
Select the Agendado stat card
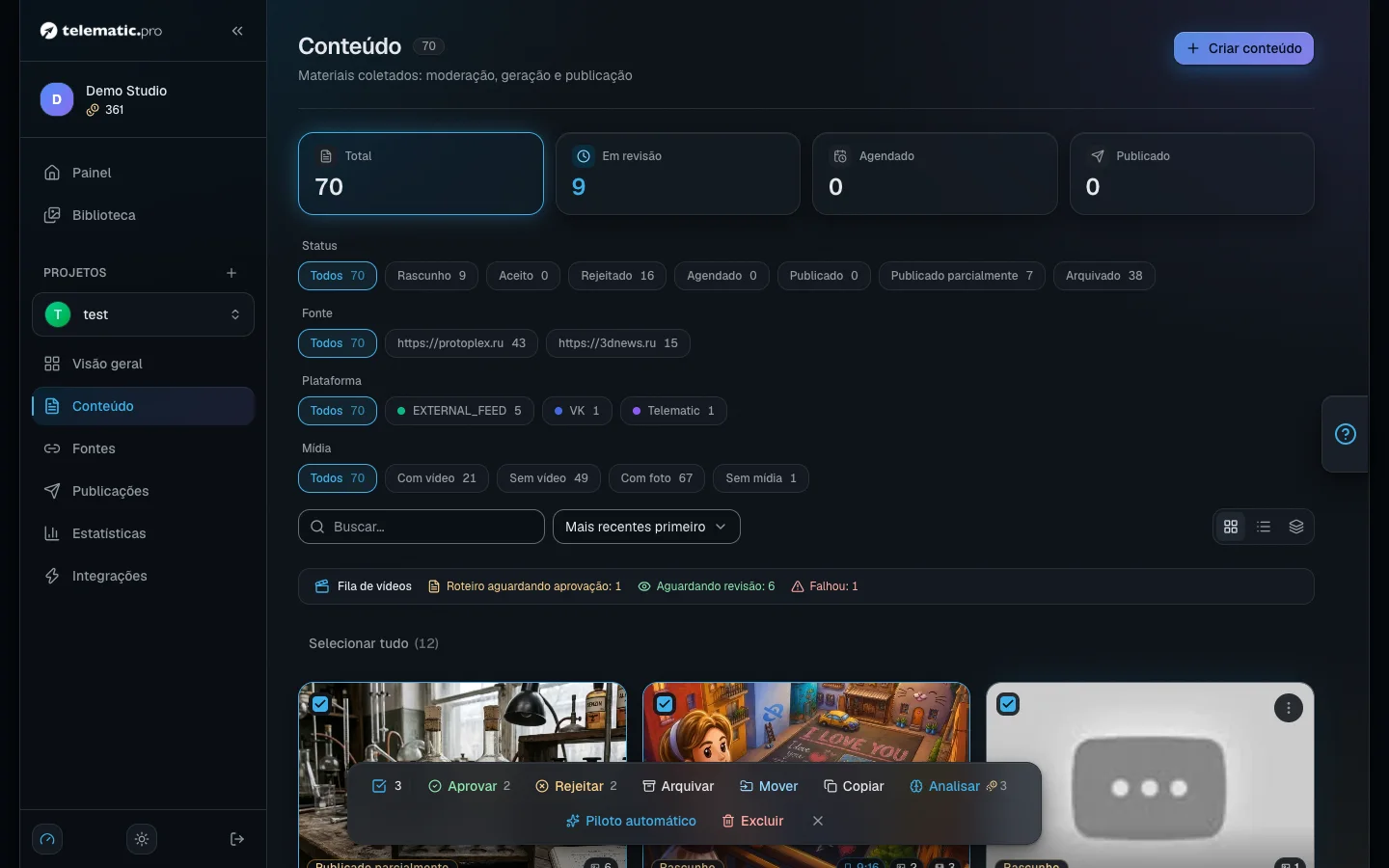tap(935, 174)
